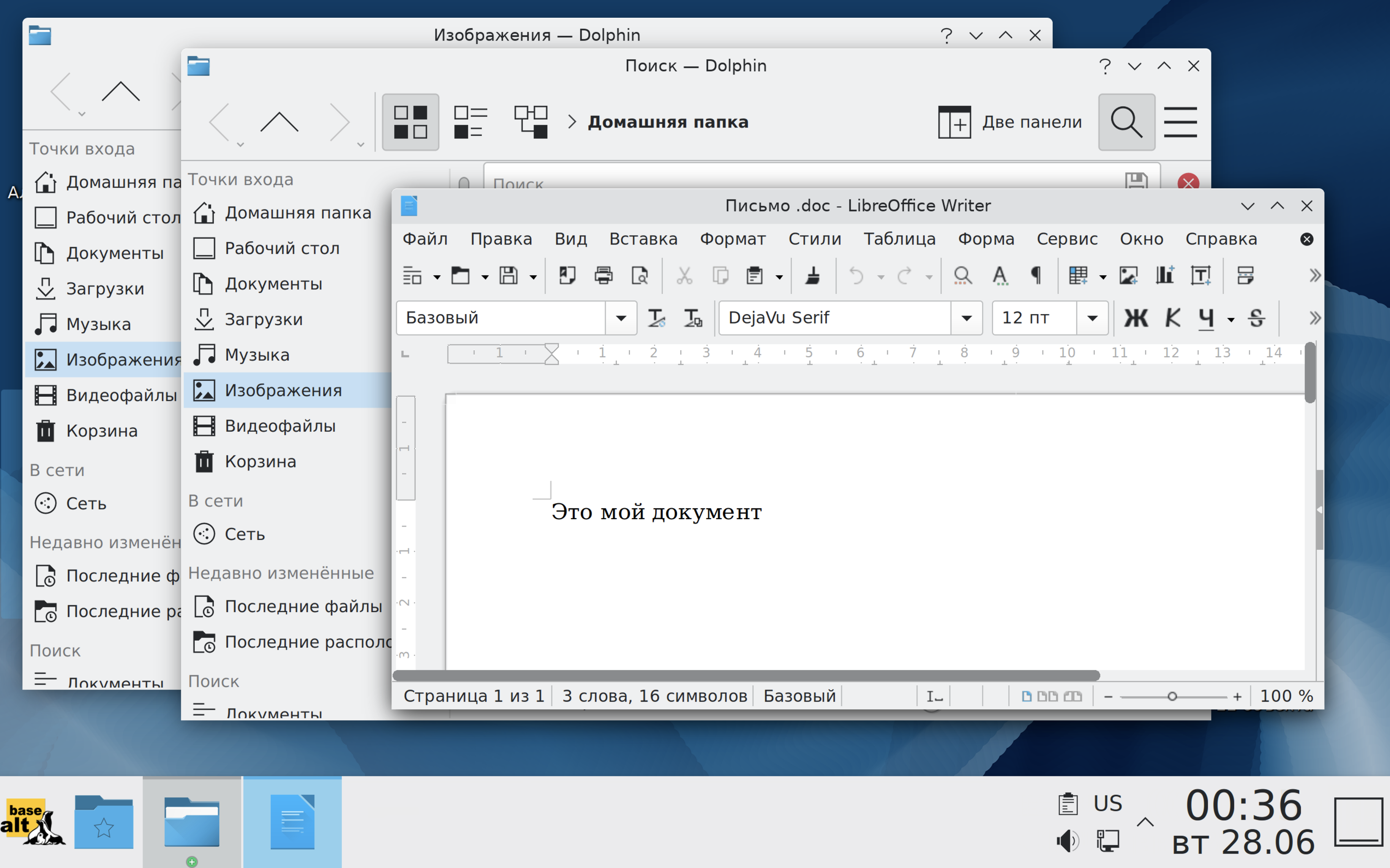
Task: Click the Copy icon in Writer toolbar
Action: (720, 276)
